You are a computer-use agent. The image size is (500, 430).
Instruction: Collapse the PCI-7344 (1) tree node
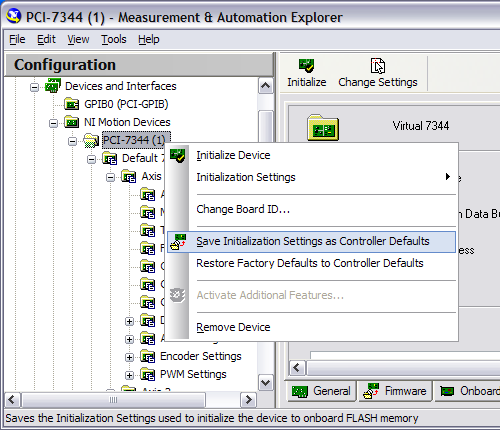coord(72,141)
